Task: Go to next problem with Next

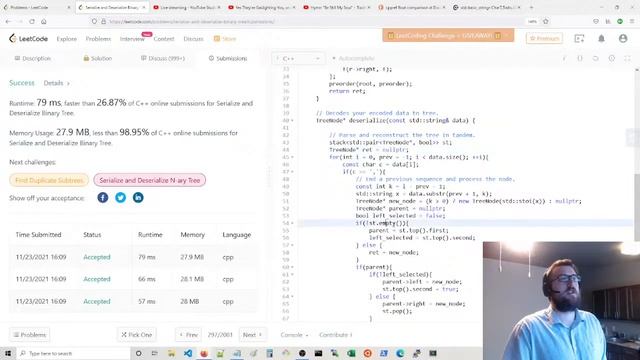Action: click(x=252, y=335)
